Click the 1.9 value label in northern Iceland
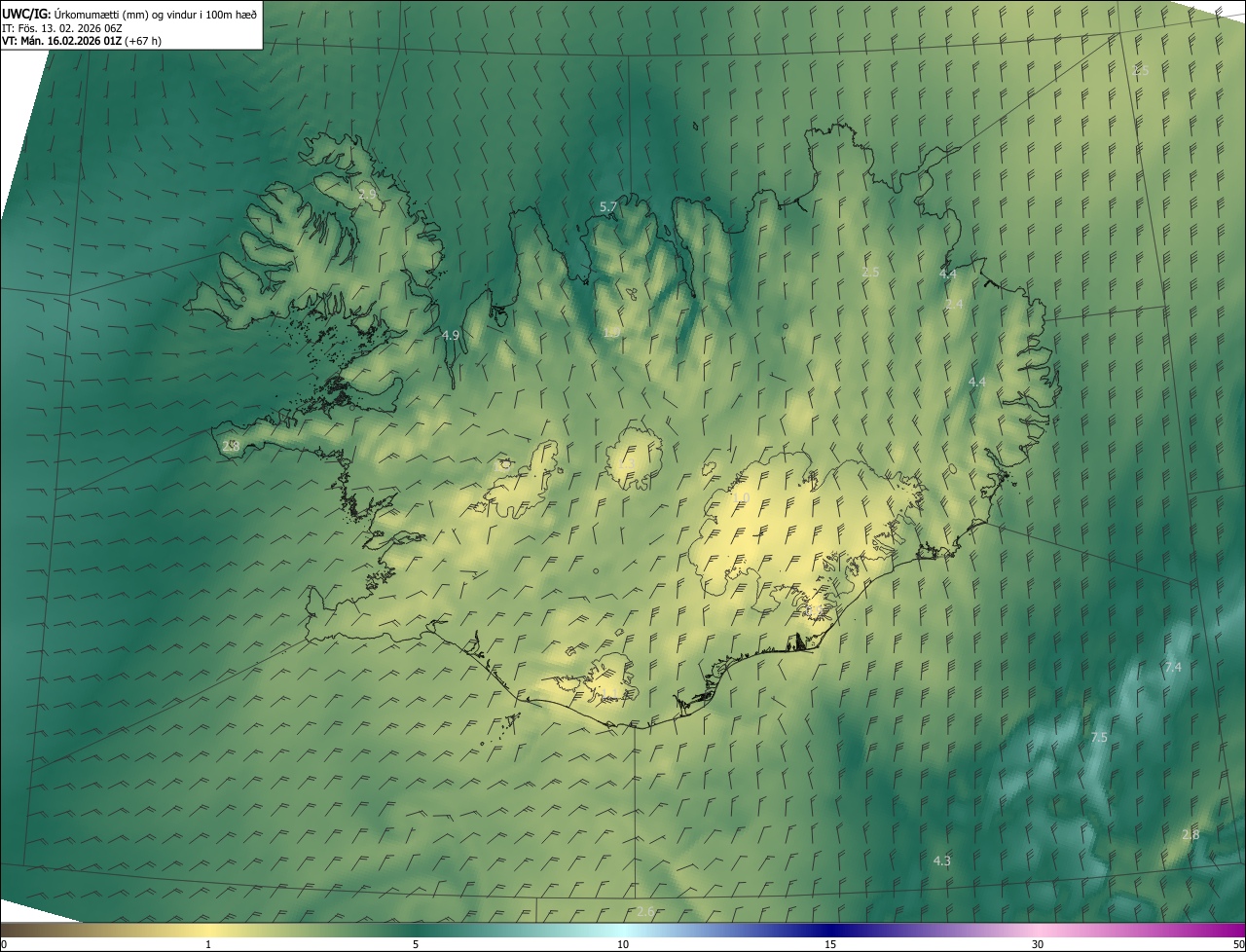 click(611, 333)
